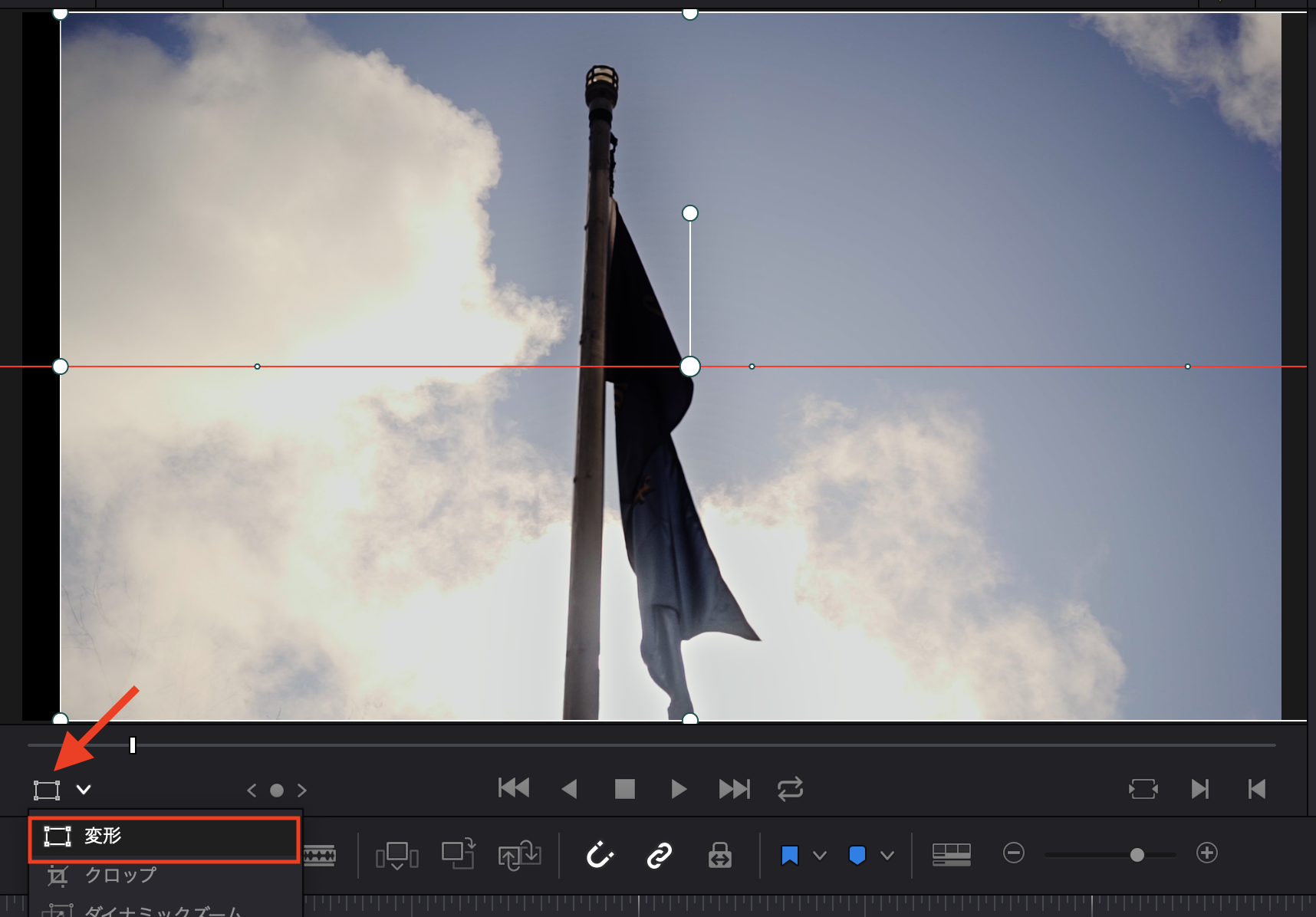Toggle position lock icon
The image size is (1316, 917).
click(719, 854)
